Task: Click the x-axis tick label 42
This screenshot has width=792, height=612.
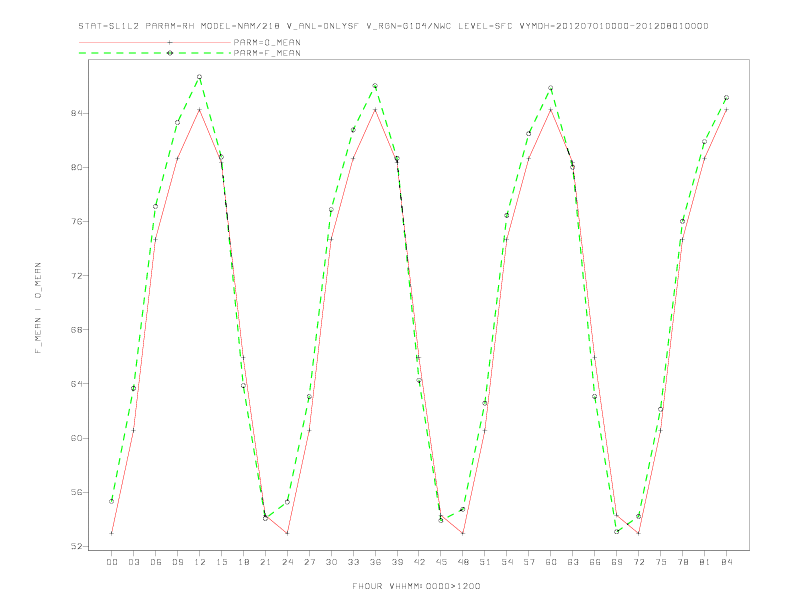Action: 419,562
